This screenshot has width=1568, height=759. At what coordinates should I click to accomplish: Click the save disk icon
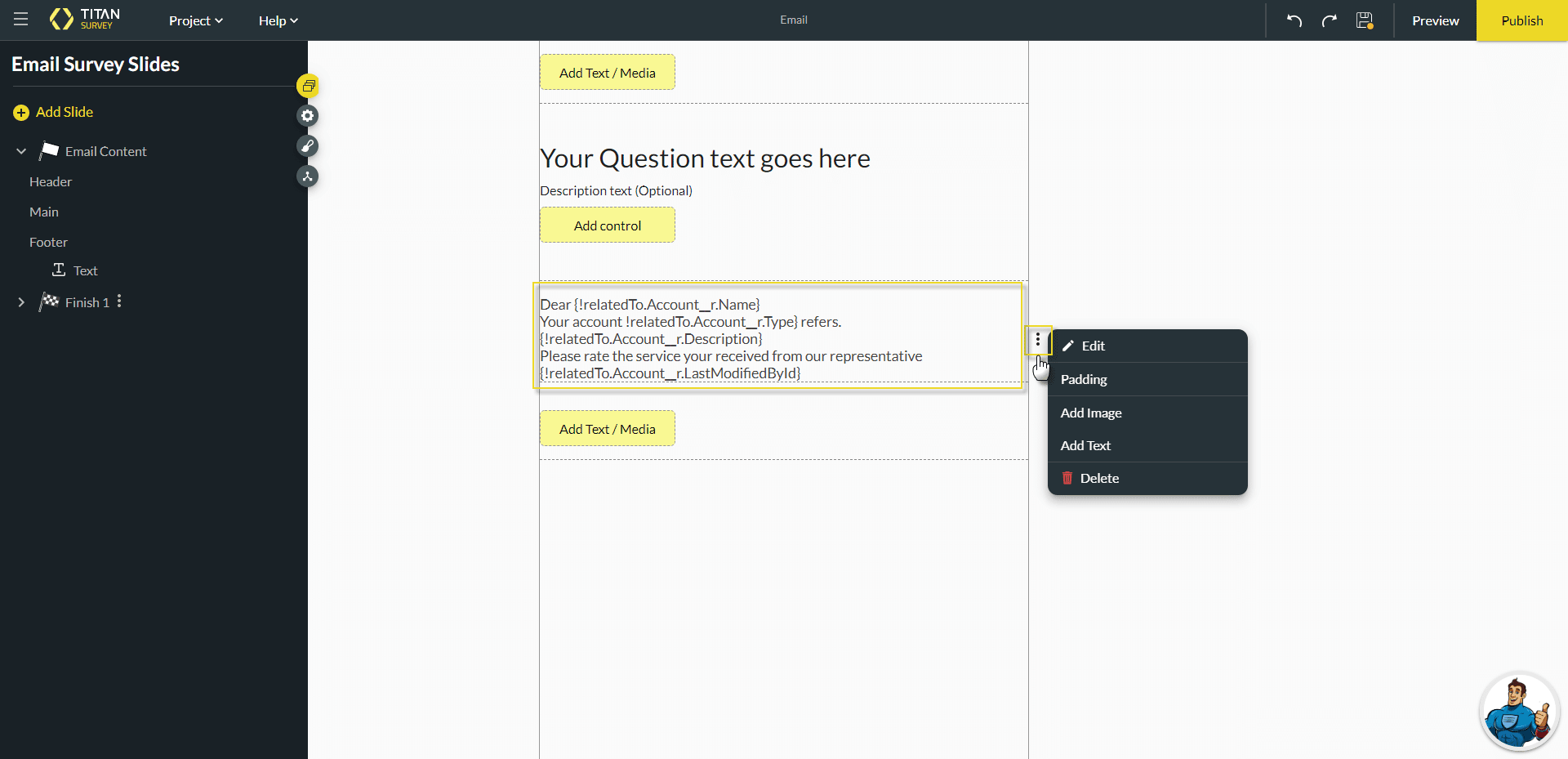click(1365, 20)
